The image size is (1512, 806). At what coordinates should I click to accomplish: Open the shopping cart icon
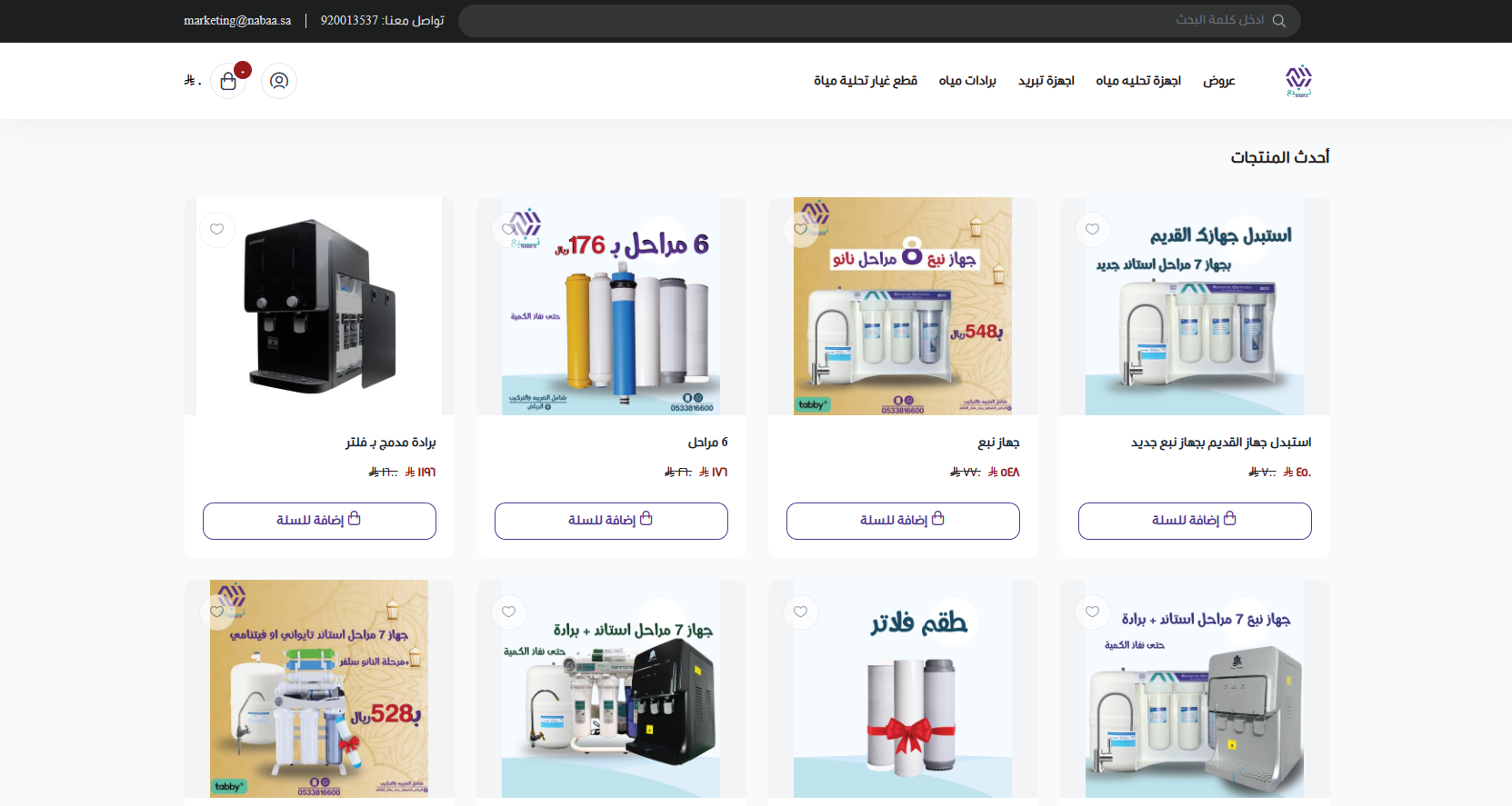228,81
